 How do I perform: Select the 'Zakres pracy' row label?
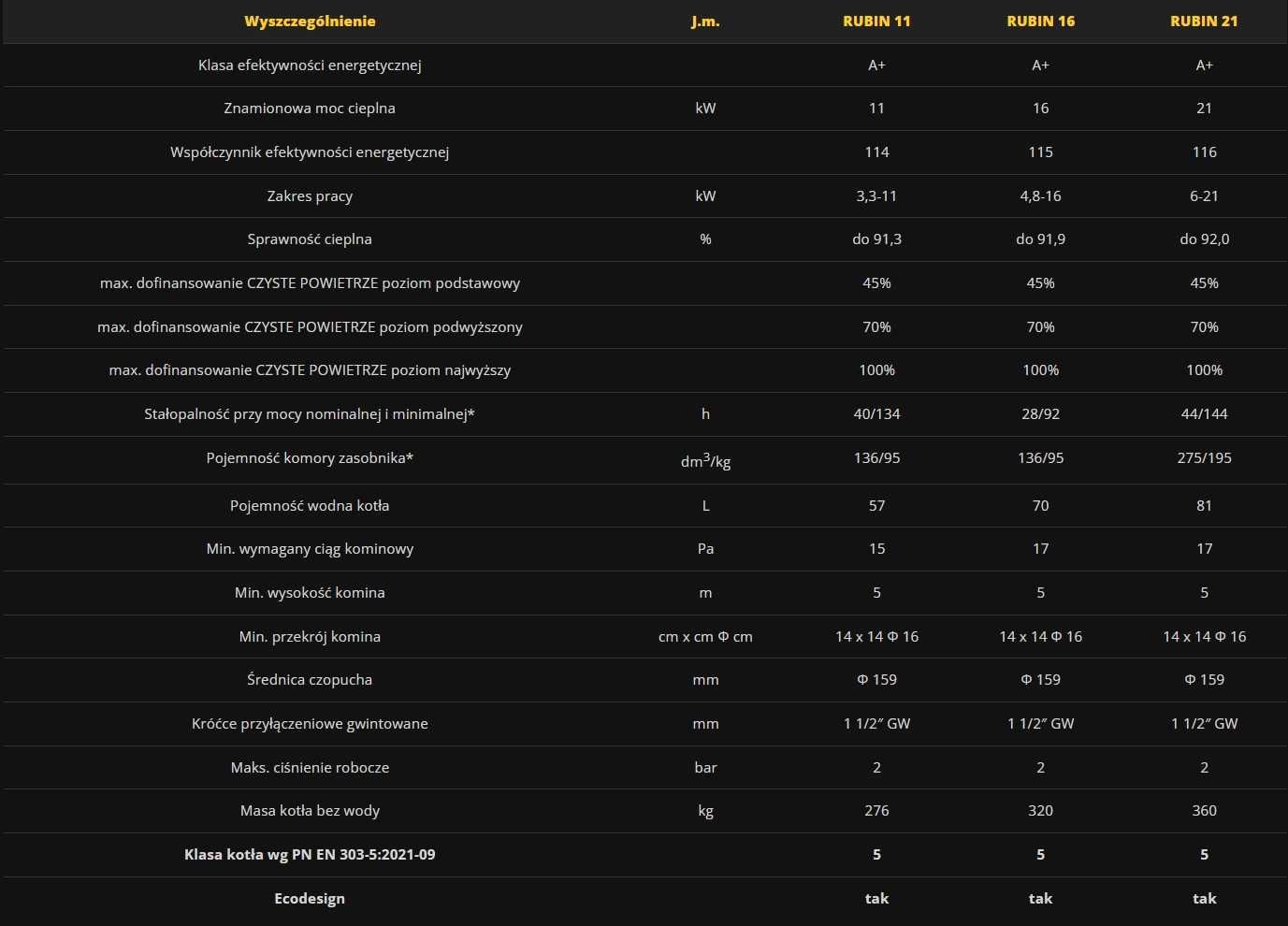[310, 196]
